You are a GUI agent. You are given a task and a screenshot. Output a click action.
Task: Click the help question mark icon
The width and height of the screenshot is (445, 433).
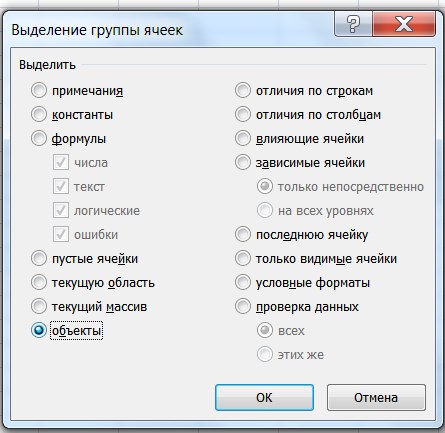click(353, 24)
